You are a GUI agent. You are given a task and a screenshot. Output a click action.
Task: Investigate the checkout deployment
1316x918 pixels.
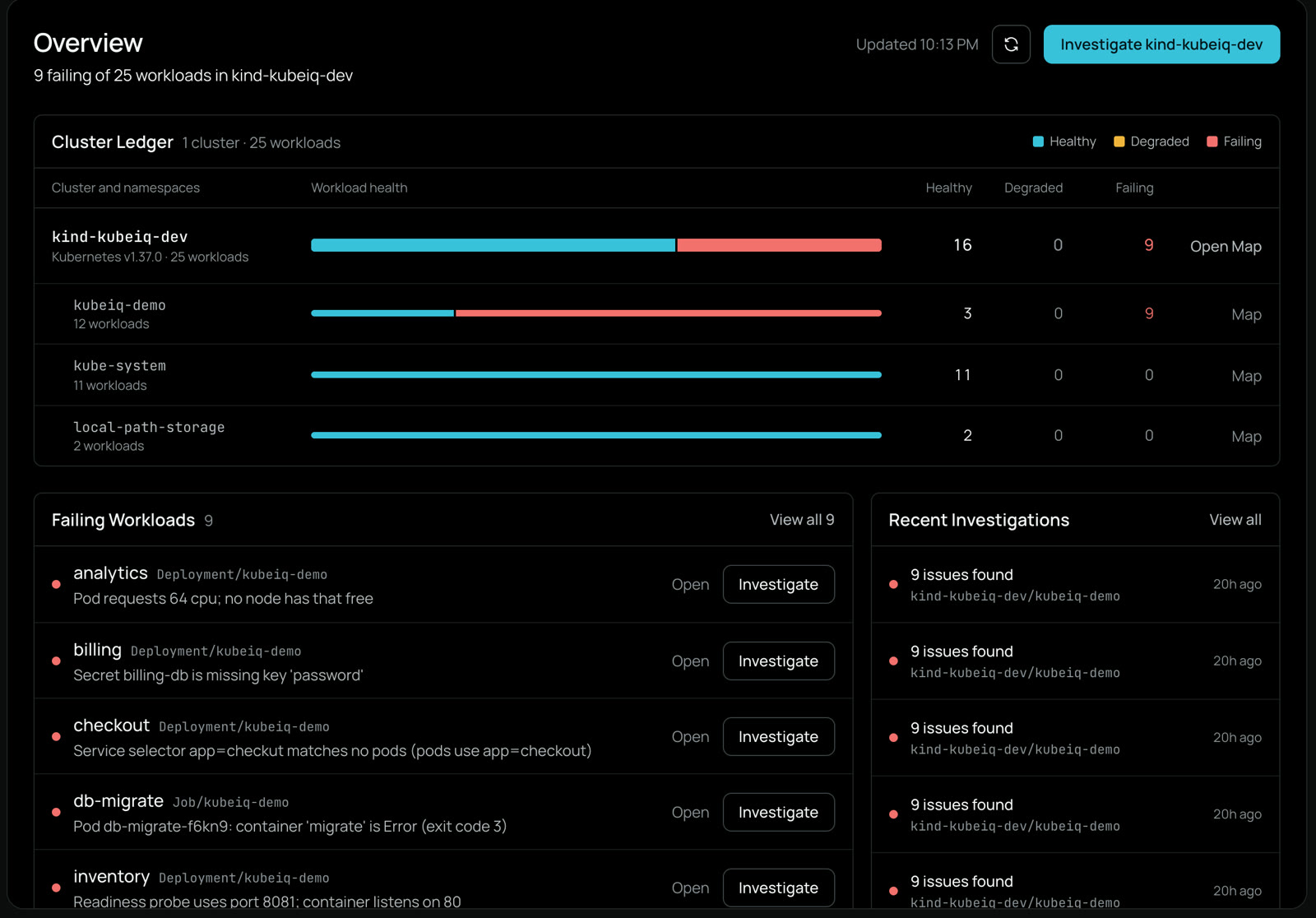click(778, 736)
